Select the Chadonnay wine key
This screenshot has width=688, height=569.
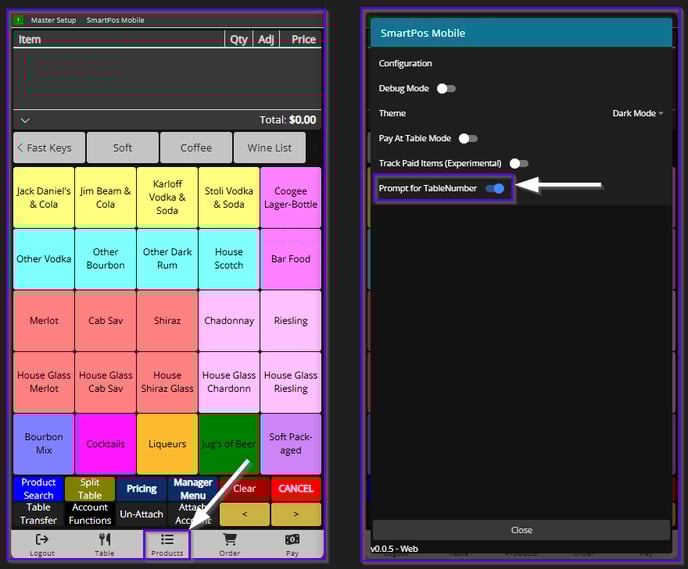tap(229, 321)
